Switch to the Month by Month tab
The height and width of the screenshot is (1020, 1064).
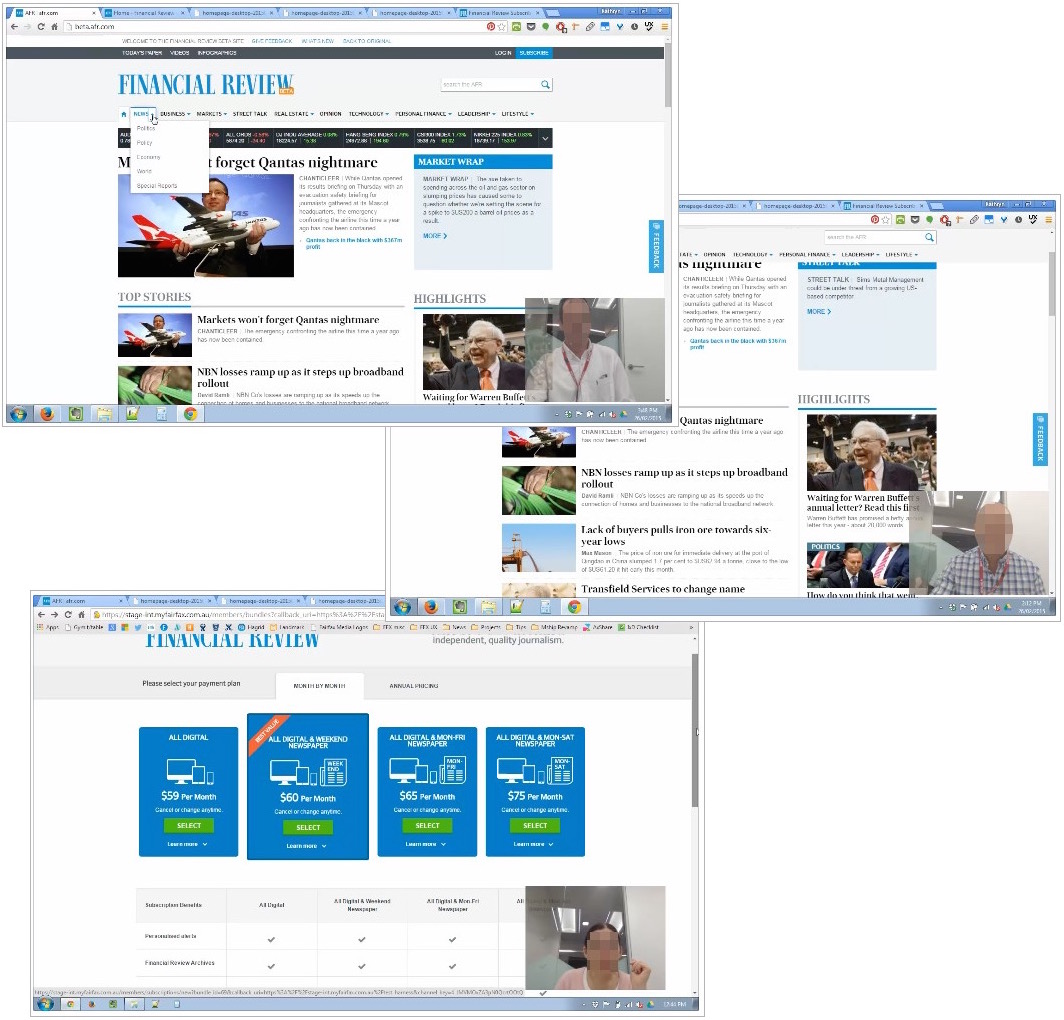click(x=319, y=686)
